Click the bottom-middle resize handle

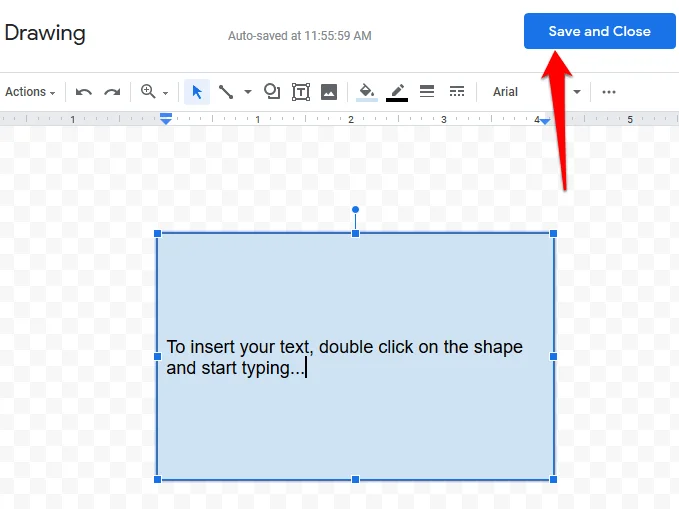(x=356, y=479)
